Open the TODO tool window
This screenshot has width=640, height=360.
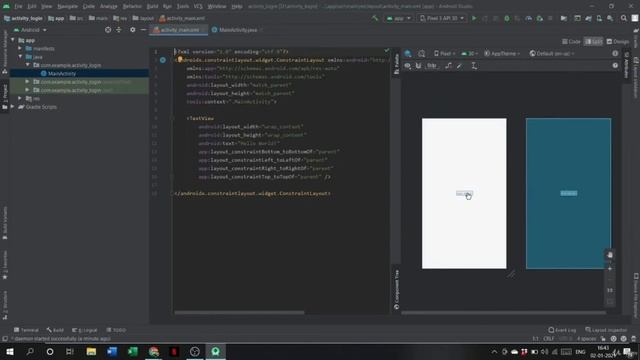pos(116,330)
